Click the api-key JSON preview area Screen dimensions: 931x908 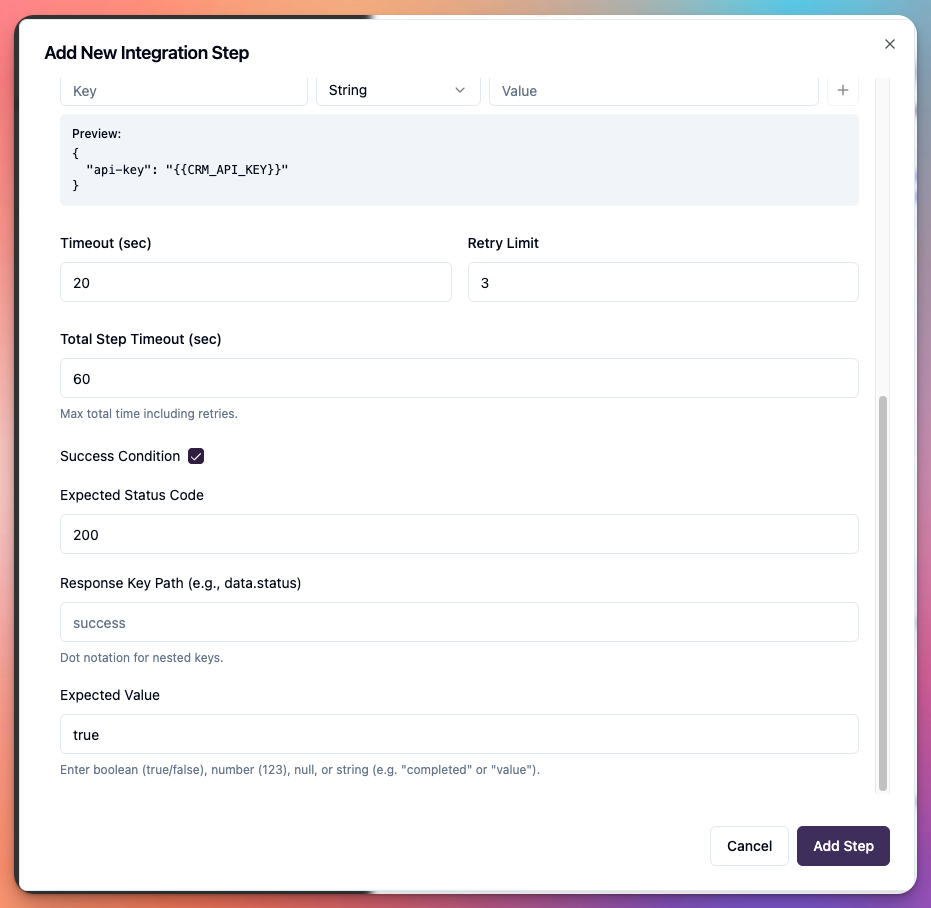click(x=459, y=160)
